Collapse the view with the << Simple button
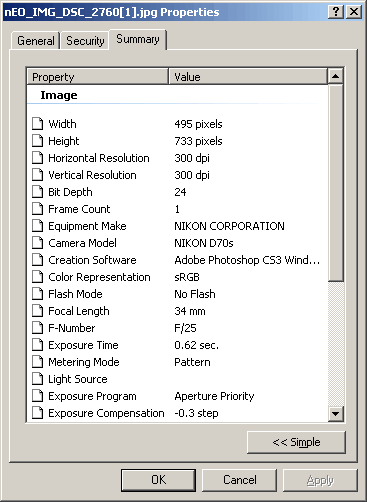This screenshot has height=502, width=367. tap(296, 442)
